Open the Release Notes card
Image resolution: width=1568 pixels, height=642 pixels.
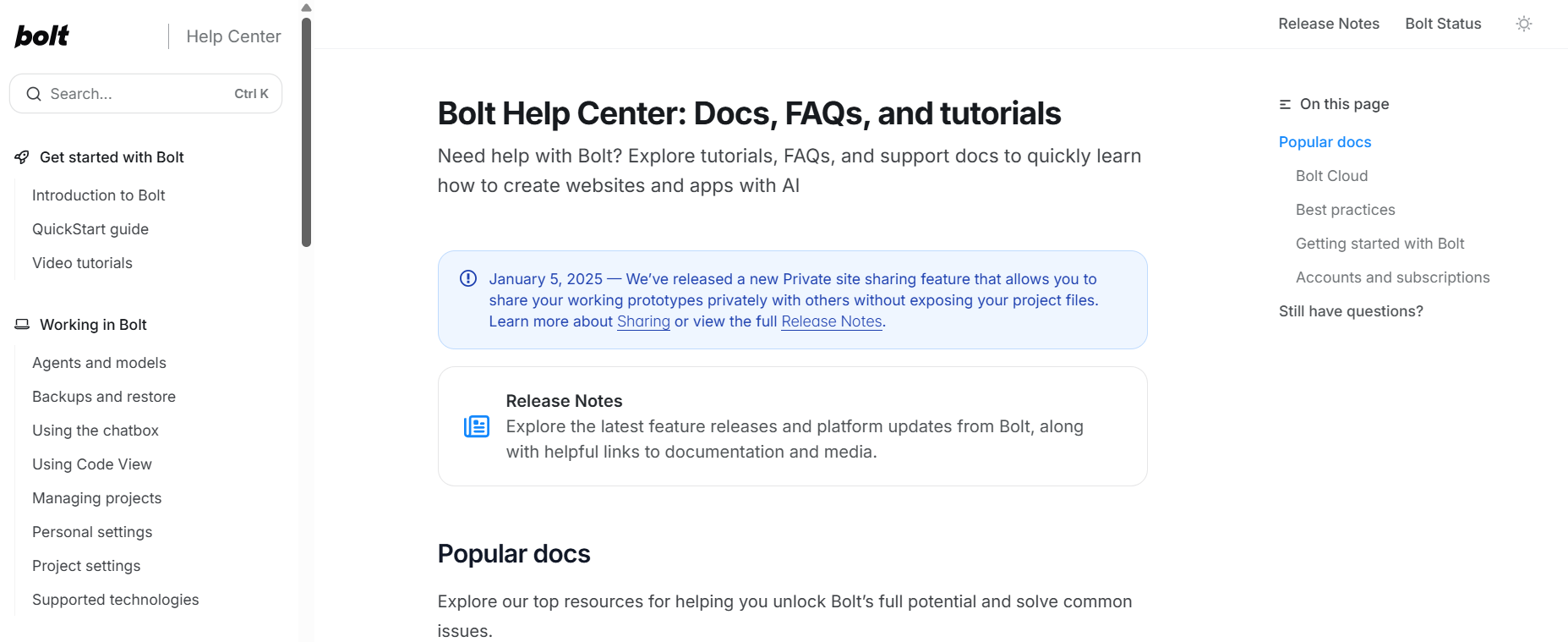[x=792, y=426]
